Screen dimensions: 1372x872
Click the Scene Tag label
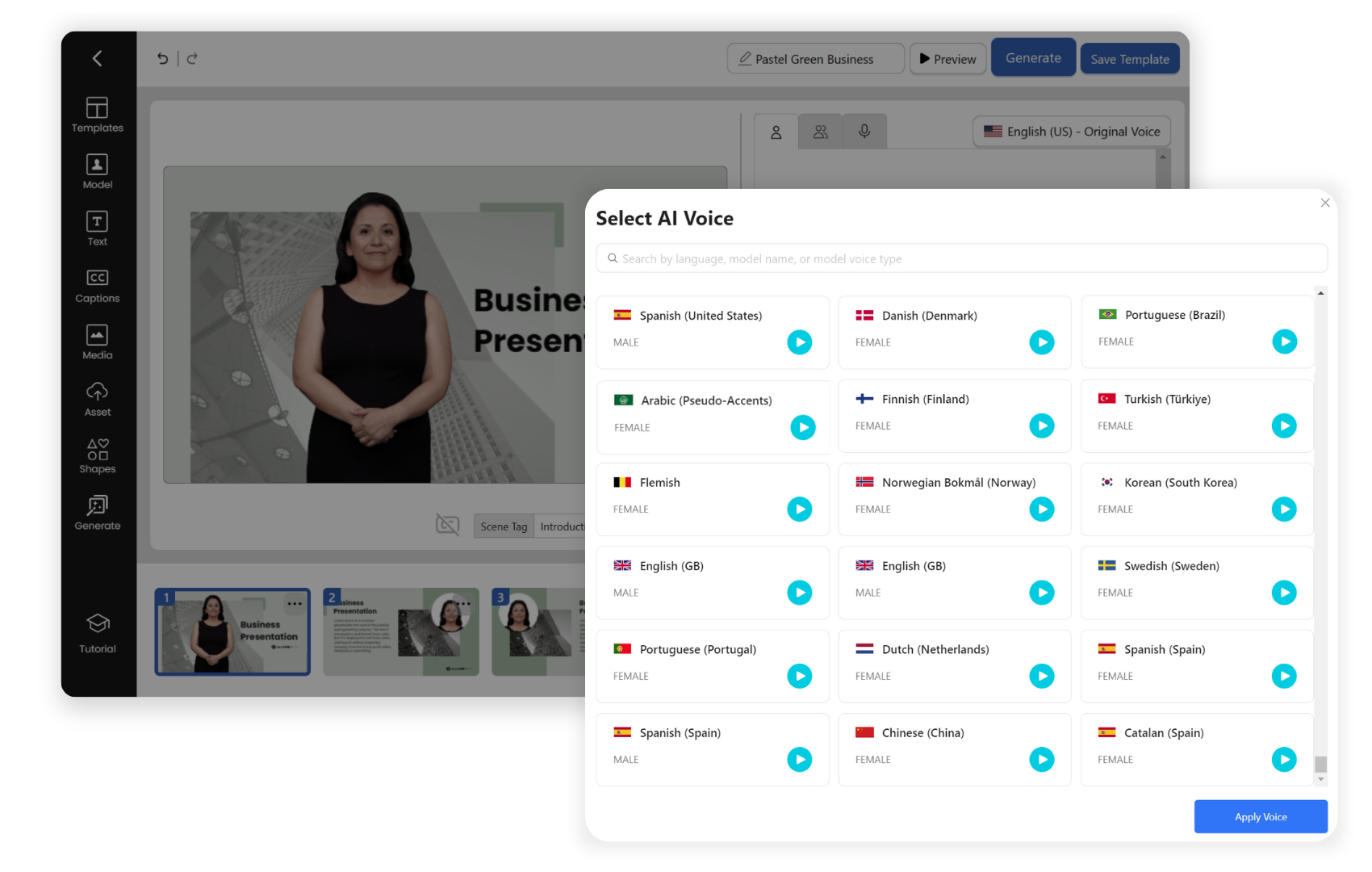(x=504, y=526)
